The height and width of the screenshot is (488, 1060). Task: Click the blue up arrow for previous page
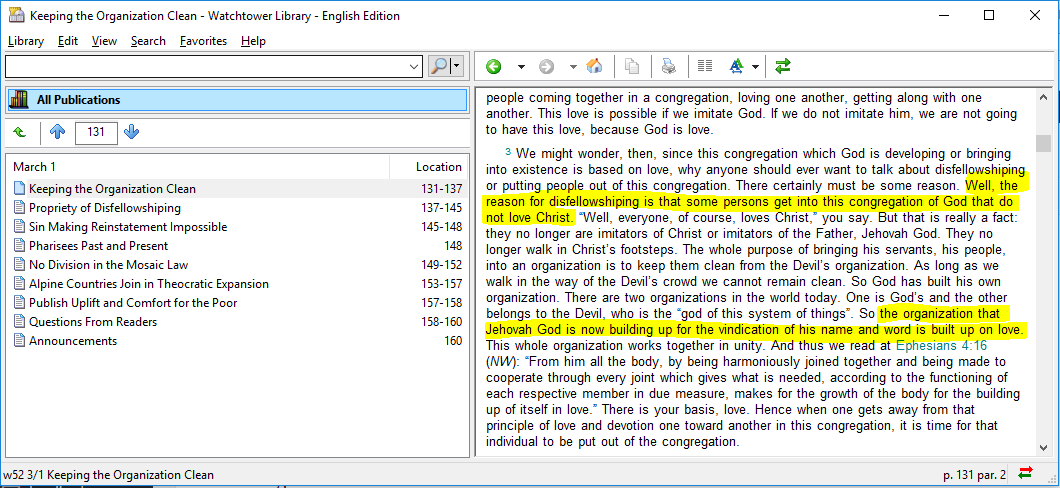(57, 132)
